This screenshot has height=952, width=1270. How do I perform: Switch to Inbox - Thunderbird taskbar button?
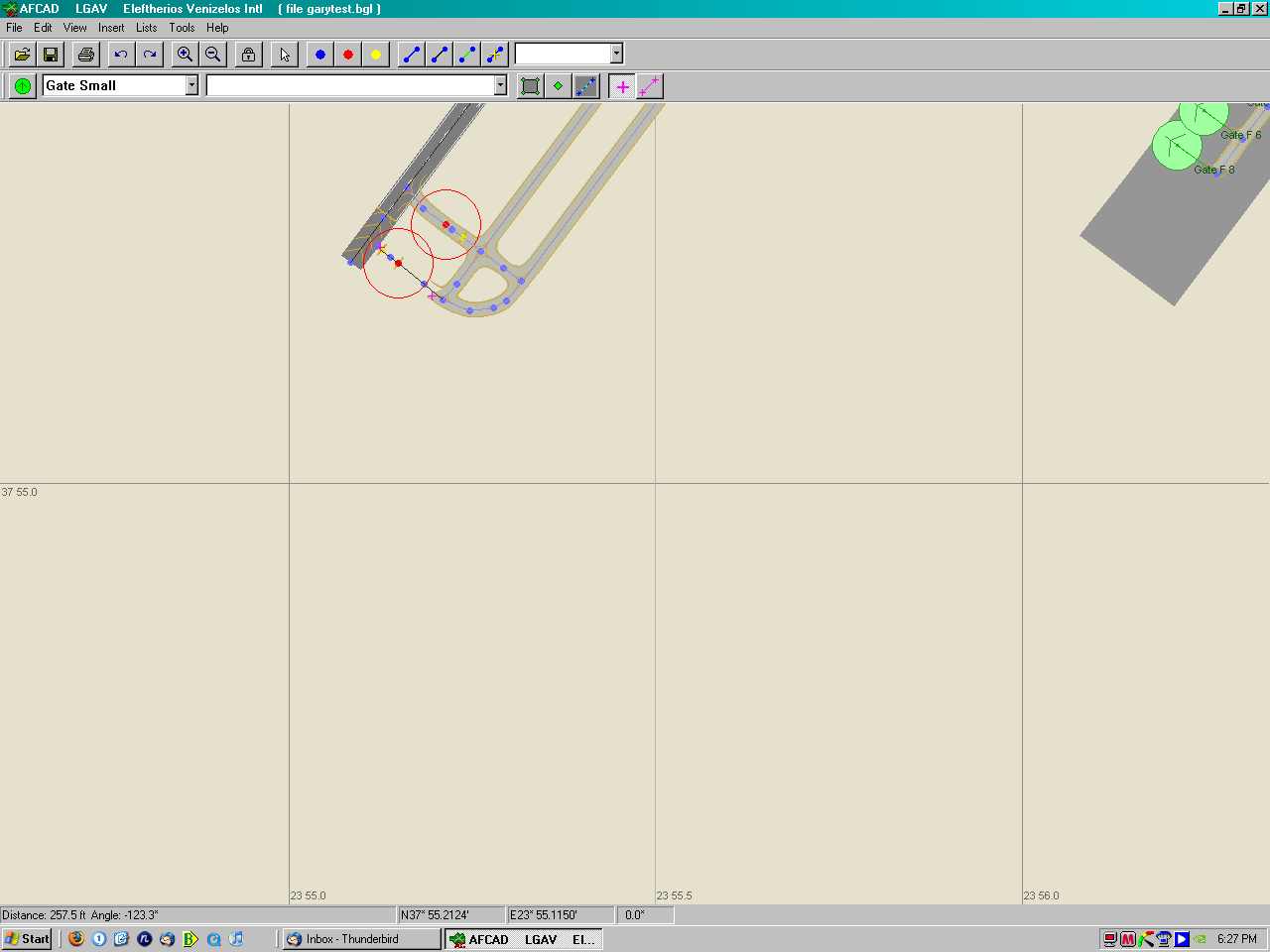(x=361, y=939)
